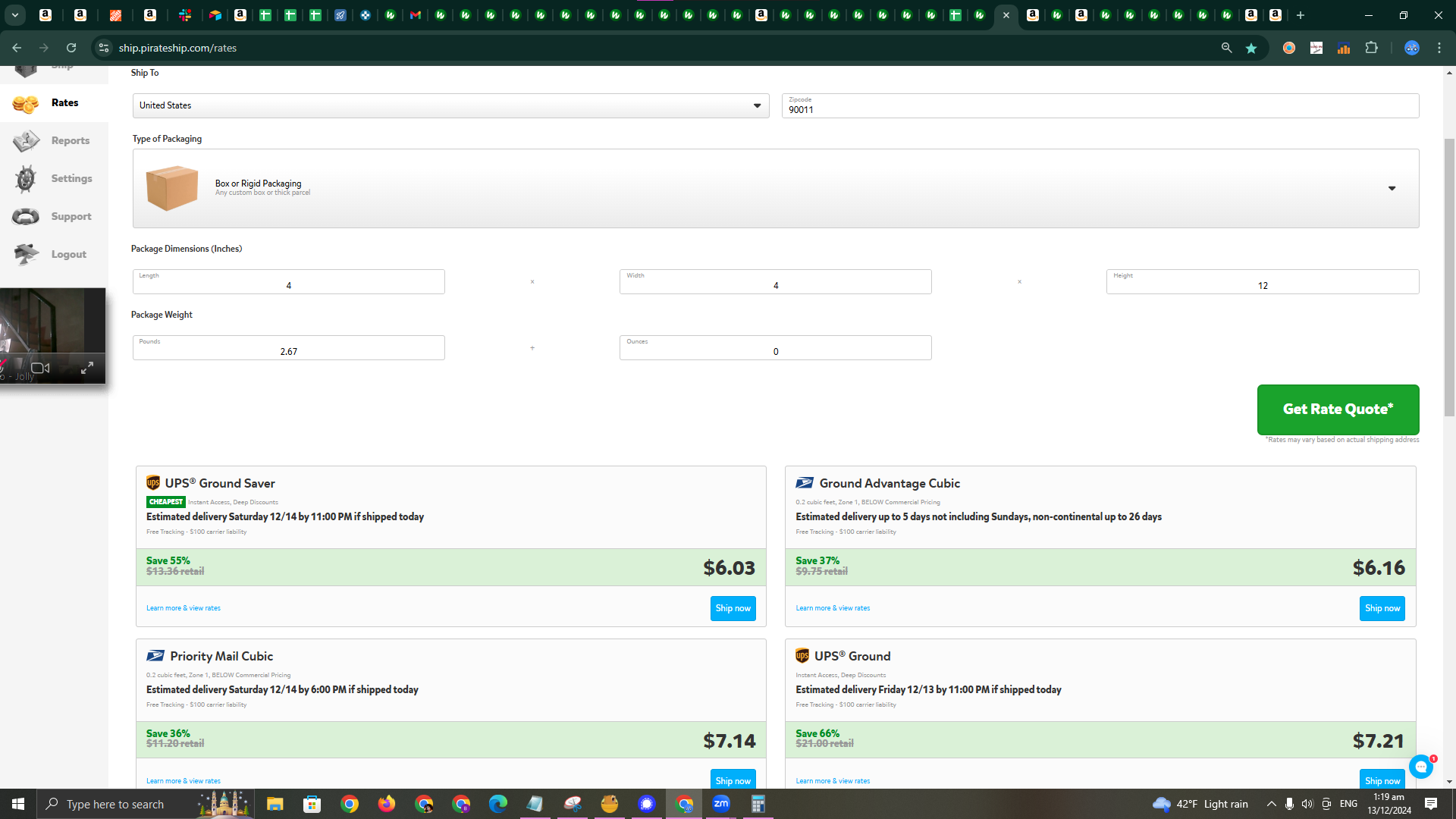Click the Ounces weight field
1456x819 pixels.
776,347
